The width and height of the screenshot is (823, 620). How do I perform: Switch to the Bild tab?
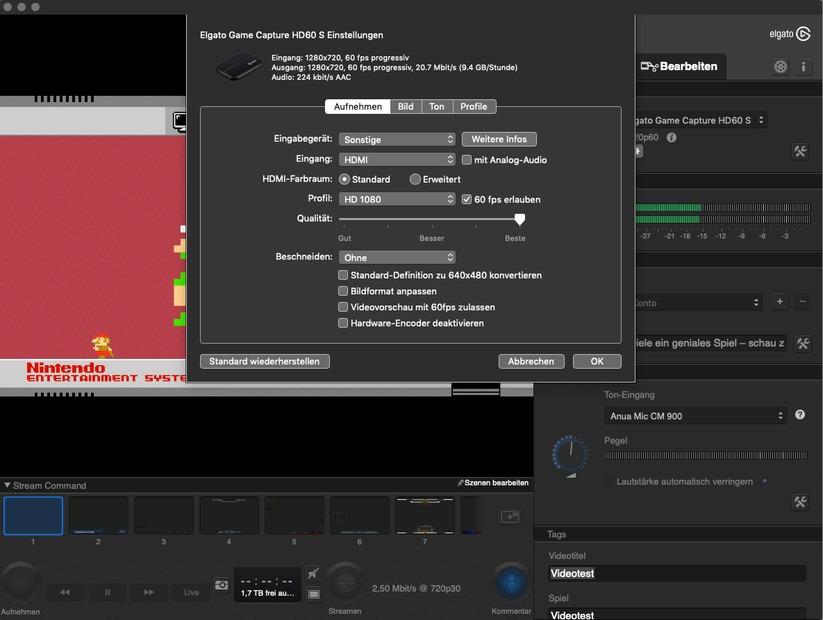[406, 106]
